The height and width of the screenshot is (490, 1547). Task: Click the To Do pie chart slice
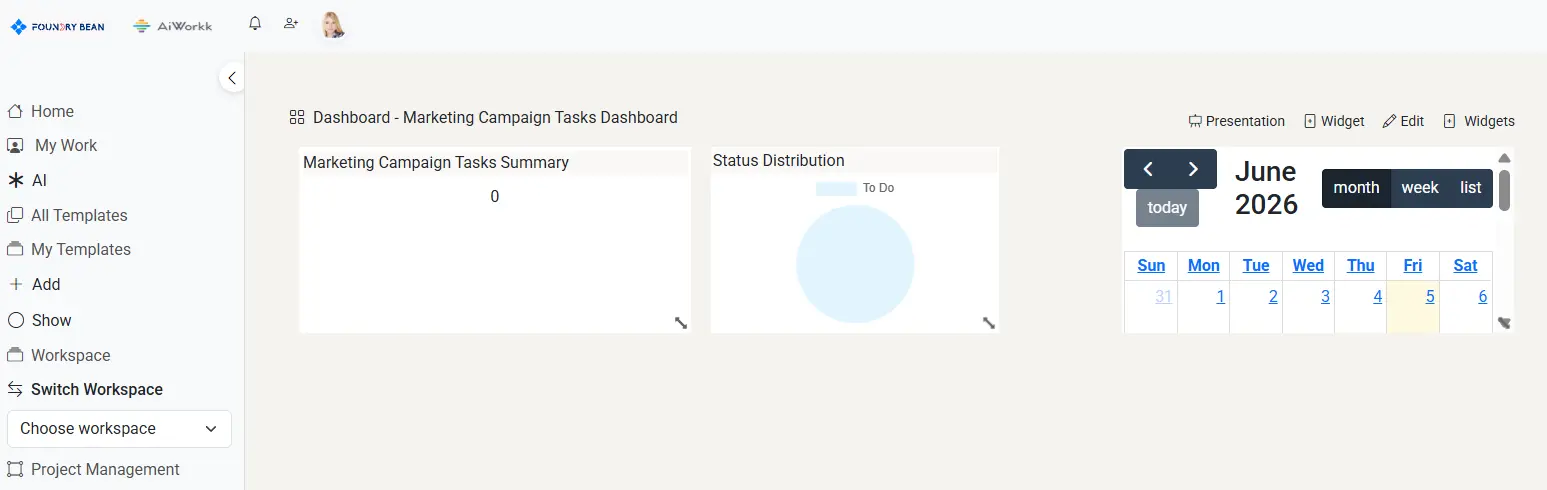(x=855, y=264)
